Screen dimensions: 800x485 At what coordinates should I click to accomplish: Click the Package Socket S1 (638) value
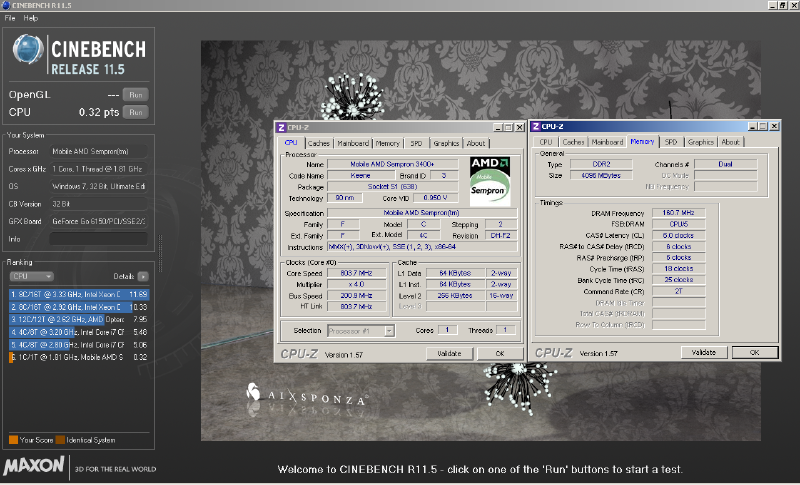pyautogui.click(x=392, y=187)
